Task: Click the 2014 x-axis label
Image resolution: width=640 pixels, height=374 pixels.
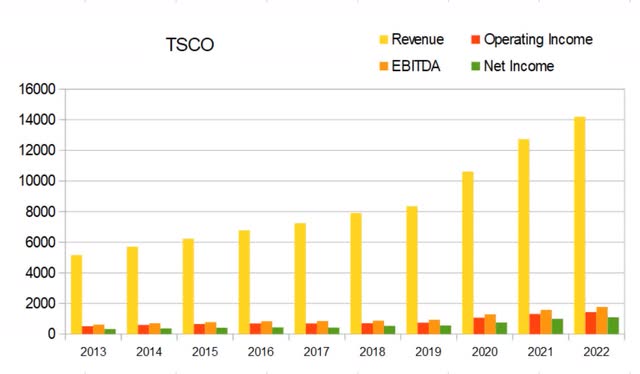Action: [x=149, y=352]
